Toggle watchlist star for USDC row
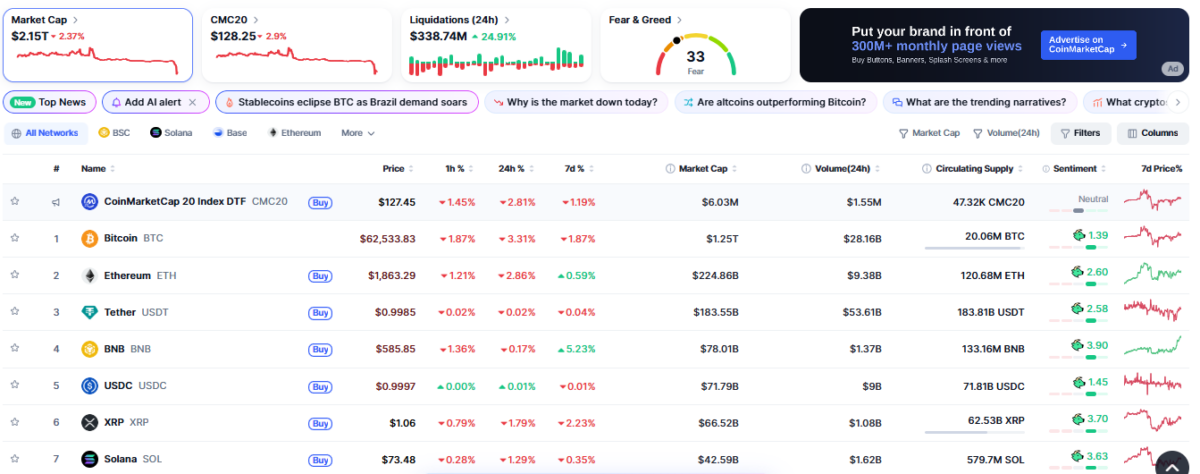The height and width of the screenshot is (474, 1200). click(x=15, y=385)
